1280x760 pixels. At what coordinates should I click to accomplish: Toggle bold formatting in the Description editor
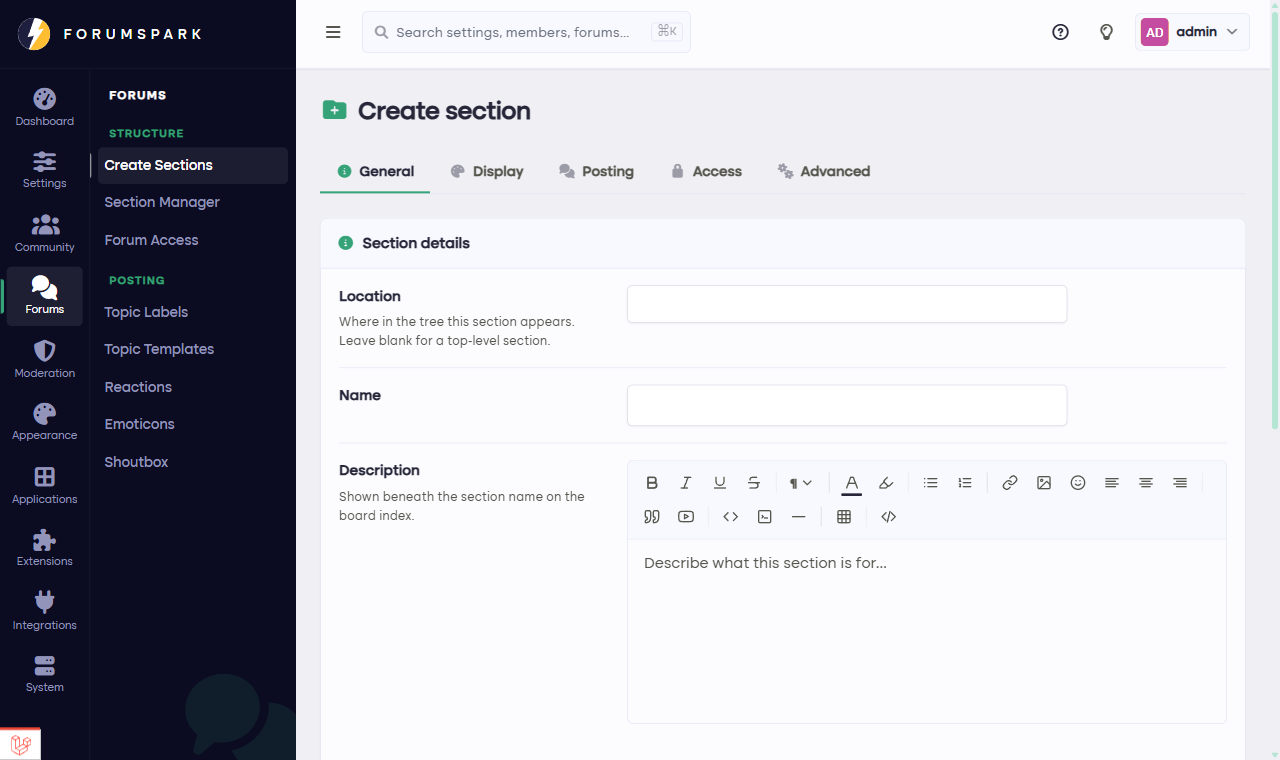pos(652,483)
